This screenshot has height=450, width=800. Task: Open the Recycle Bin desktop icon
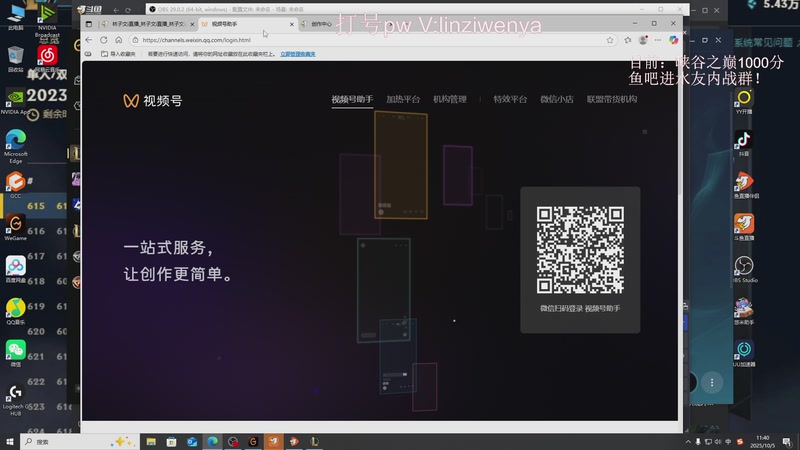click(16, 59)
